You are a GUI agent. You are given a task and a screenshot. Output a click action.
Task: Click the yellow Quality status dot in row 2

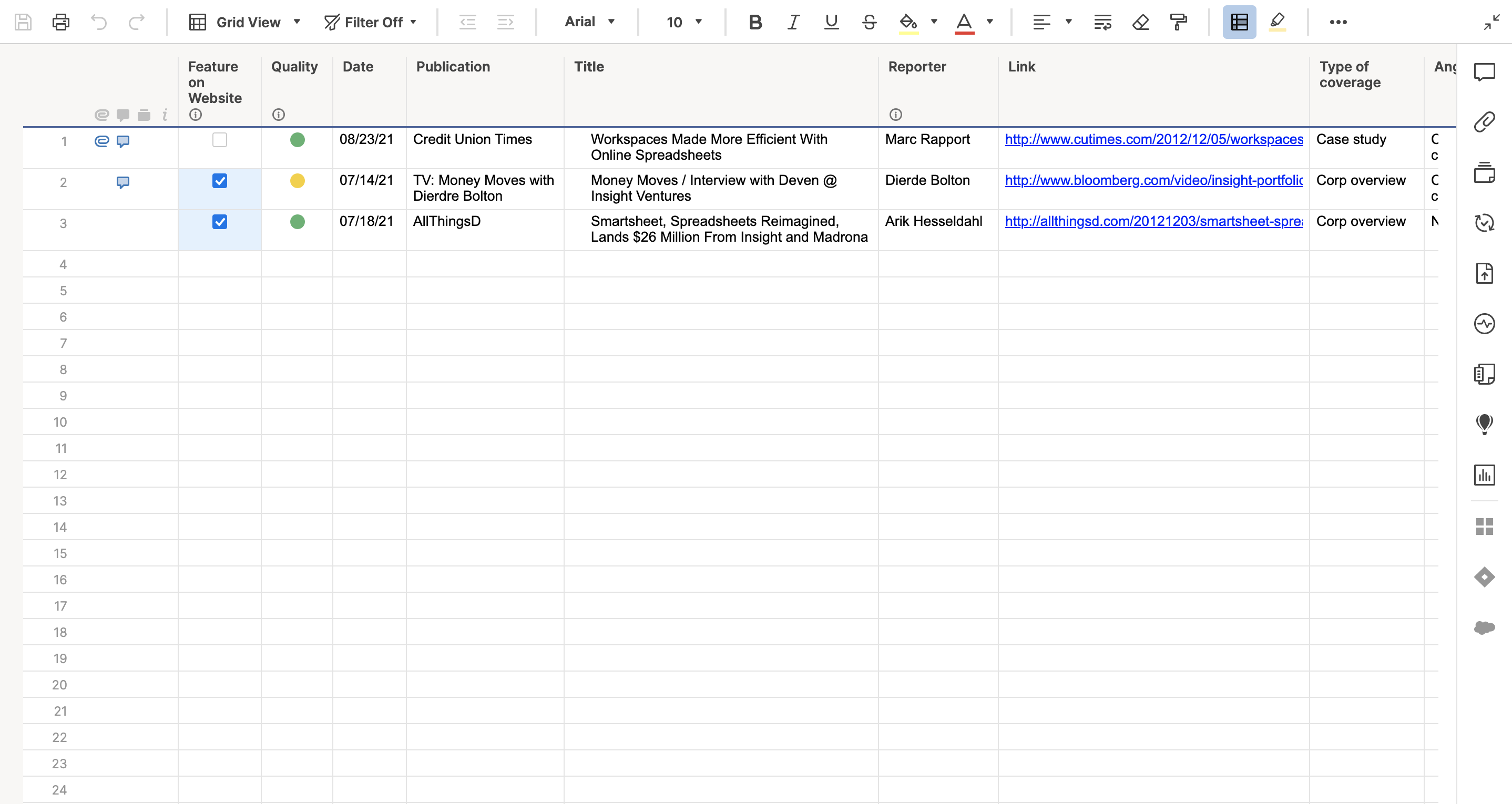298,181
